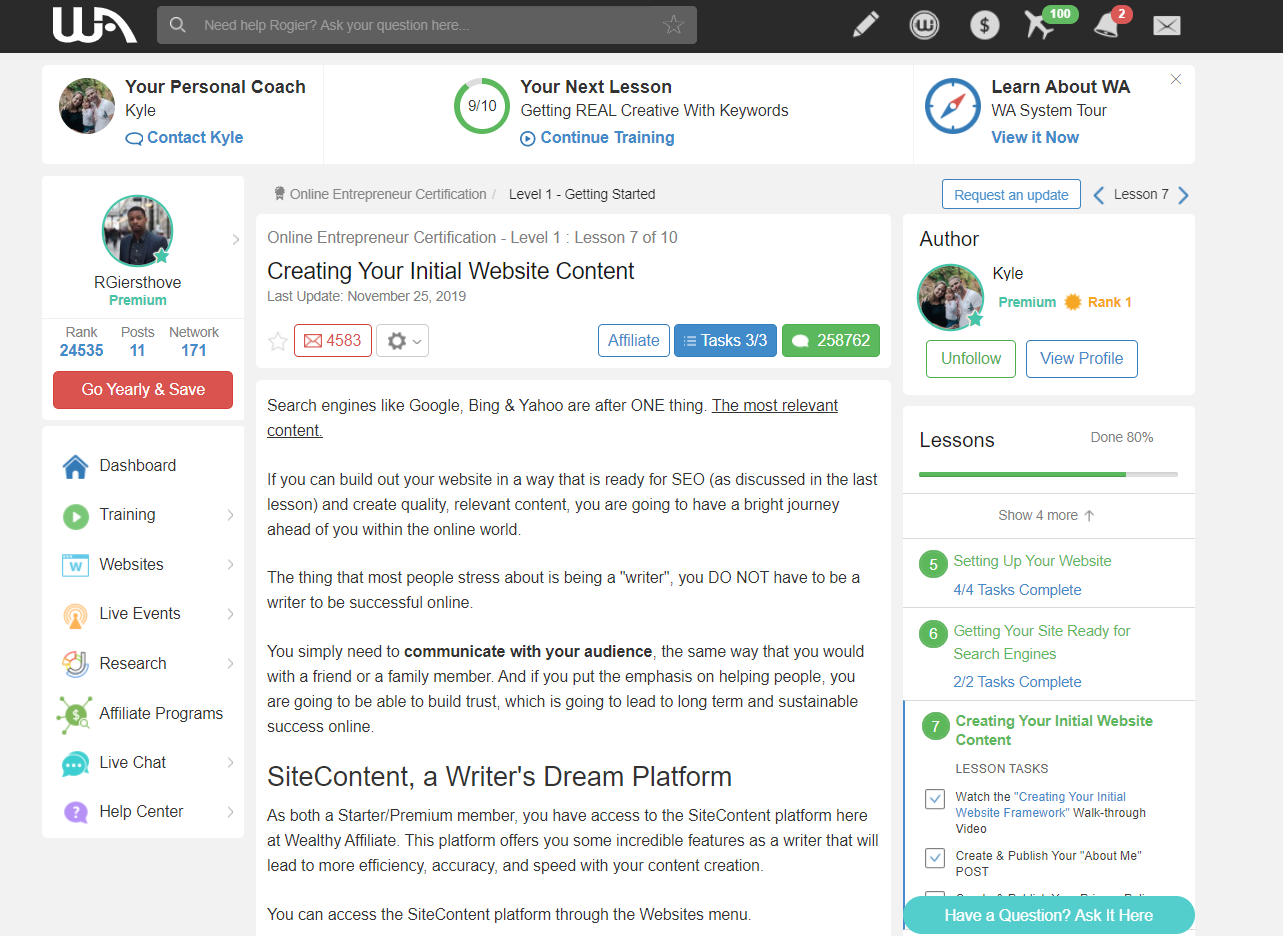Screen dimensions: 1283x936
Task: Expand the Websites submenu chevron
Action: click(230, 565)
